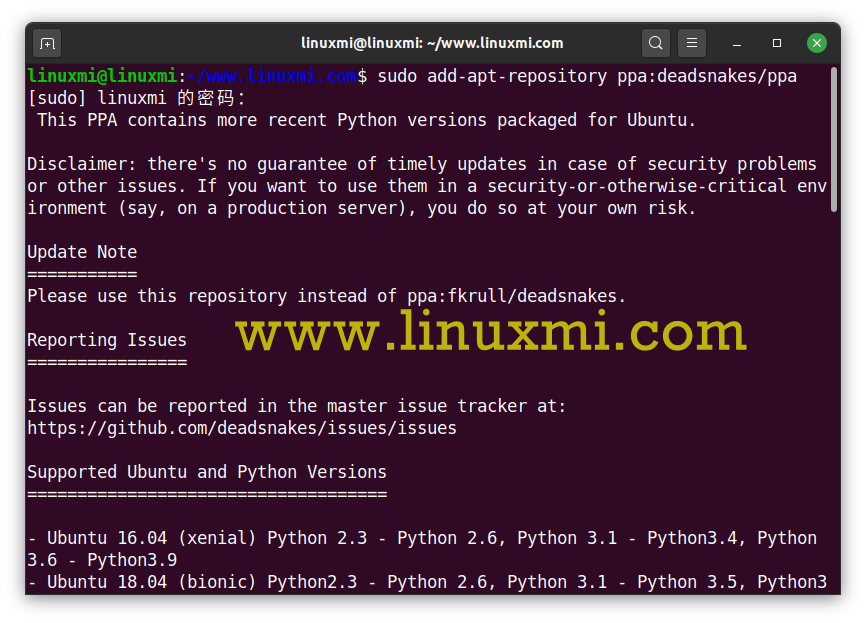Open a new terminal tab

[x=47, y=43]
